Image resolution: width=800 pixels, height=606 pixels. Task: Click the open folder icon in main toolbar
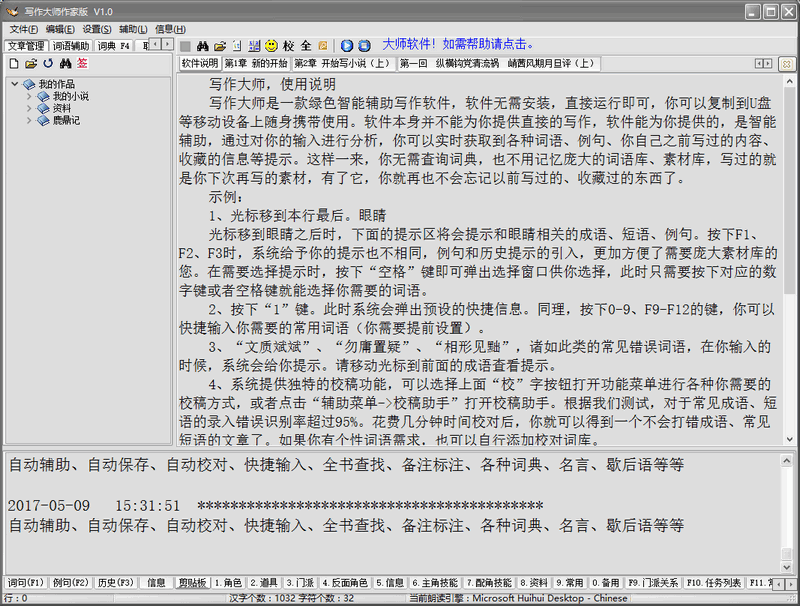tap(220, 46)
